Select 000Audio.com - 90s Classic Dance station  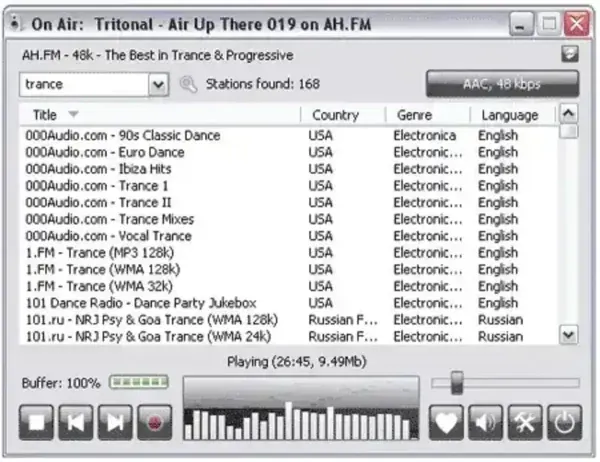(x=289, y=135)
